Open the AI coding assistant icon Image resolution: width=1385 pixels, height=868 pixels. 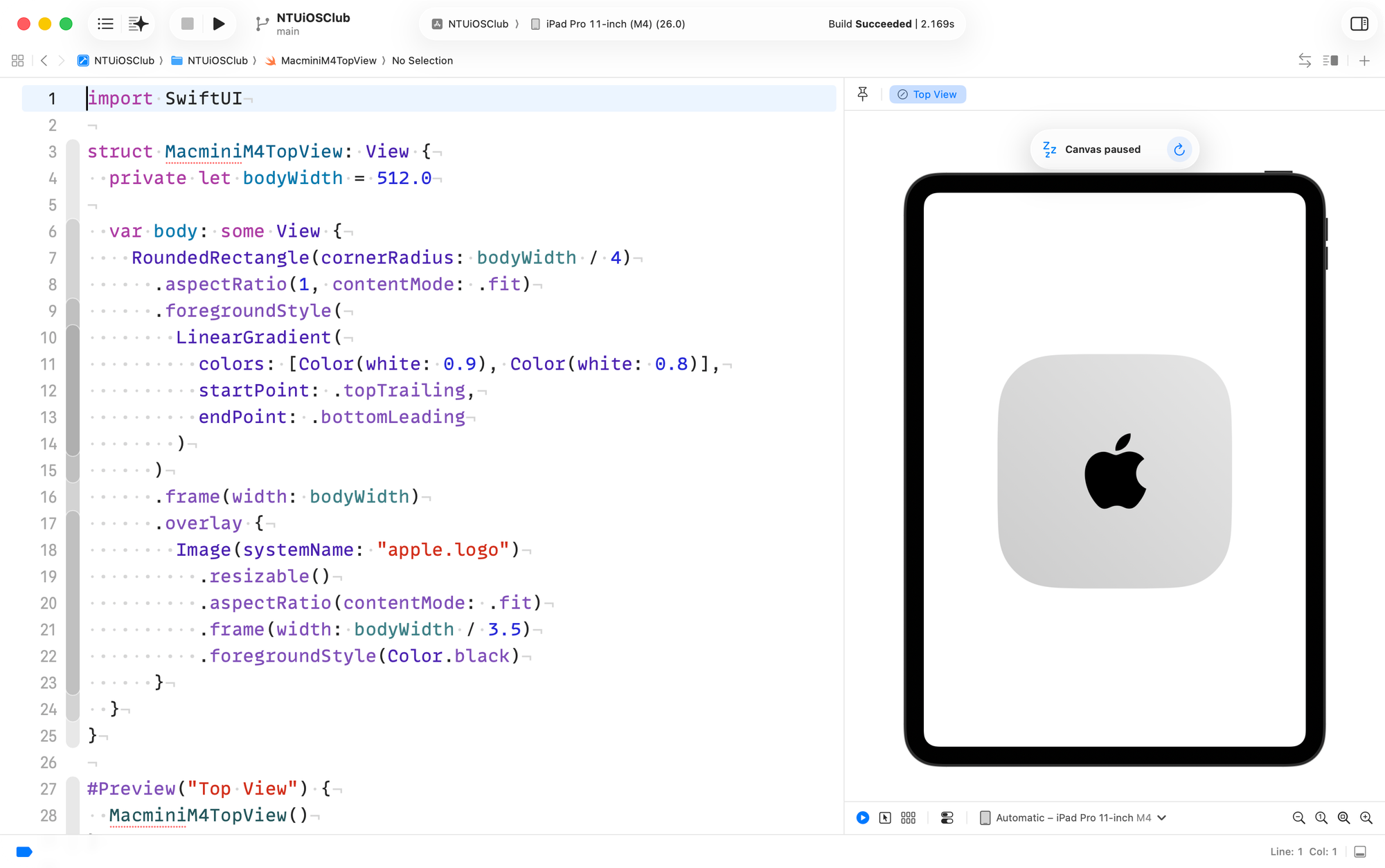click(138, 24)
